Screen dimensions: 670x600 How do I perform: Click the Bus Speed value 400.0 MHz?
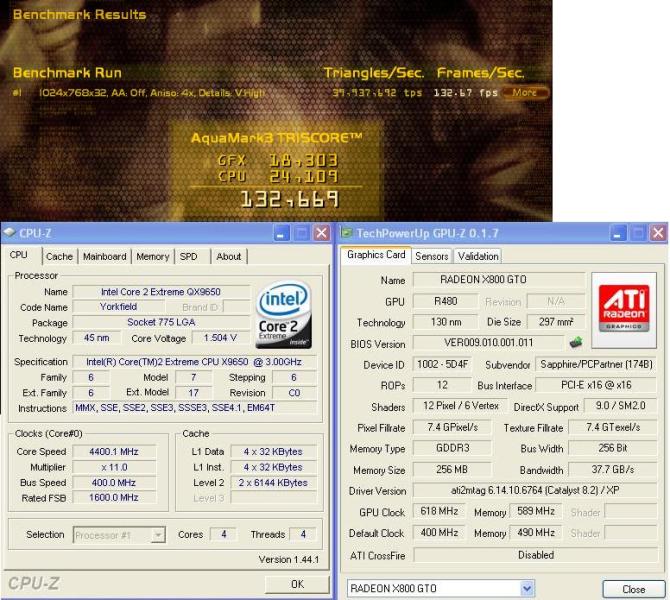(114, 482)
